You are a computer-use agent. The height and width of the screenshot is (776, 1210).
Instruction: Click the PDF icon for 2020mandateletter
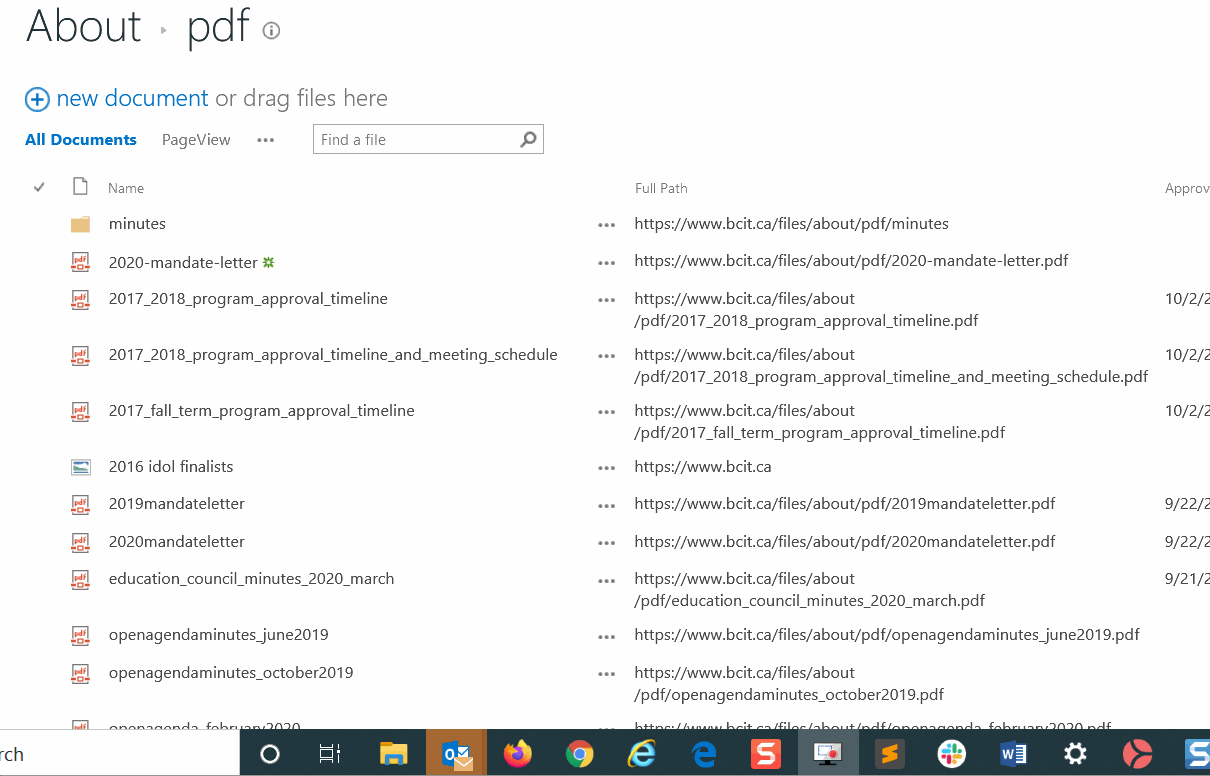pos(80,542)
